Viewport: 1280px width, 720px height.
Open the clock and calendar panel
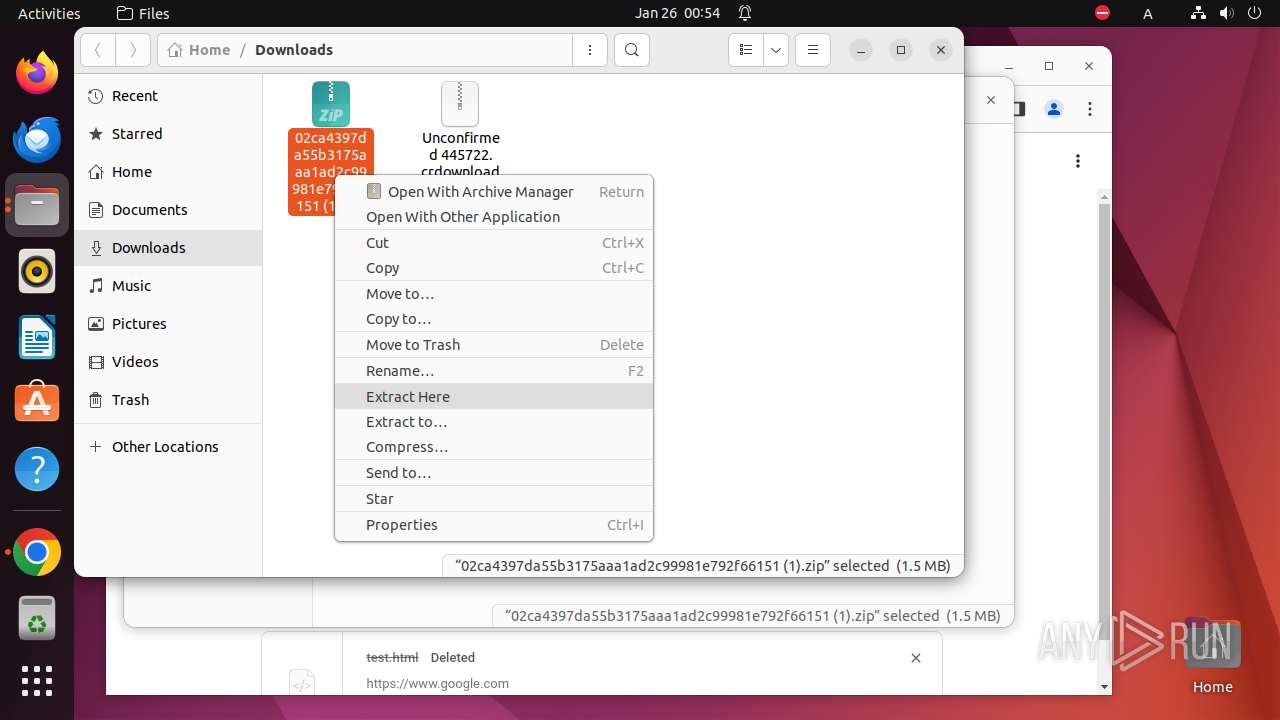click(x=678, y=13)
